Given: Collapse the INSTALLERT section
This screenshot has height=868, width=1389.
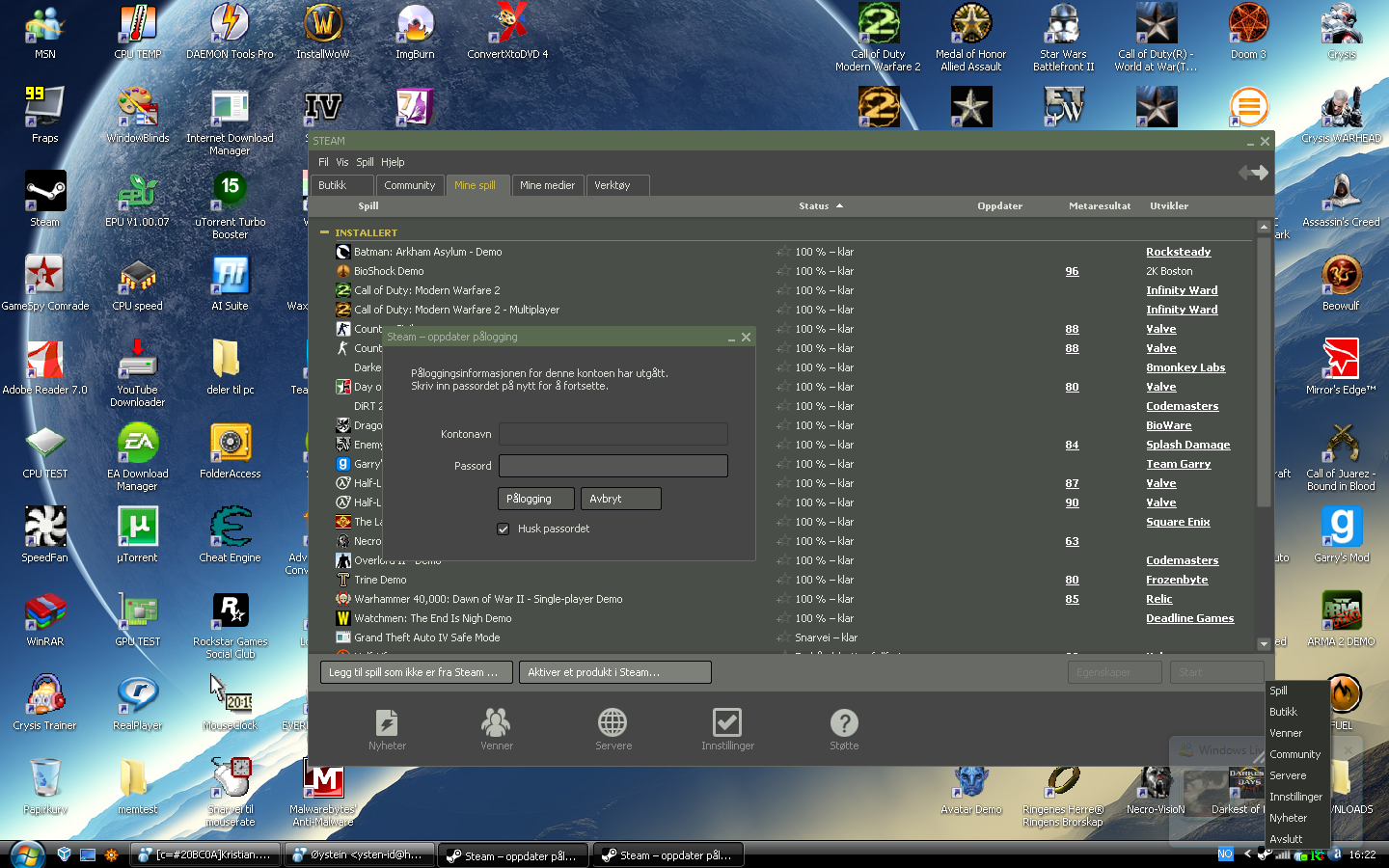Looking at the screenshot, I should click(325, 232).
